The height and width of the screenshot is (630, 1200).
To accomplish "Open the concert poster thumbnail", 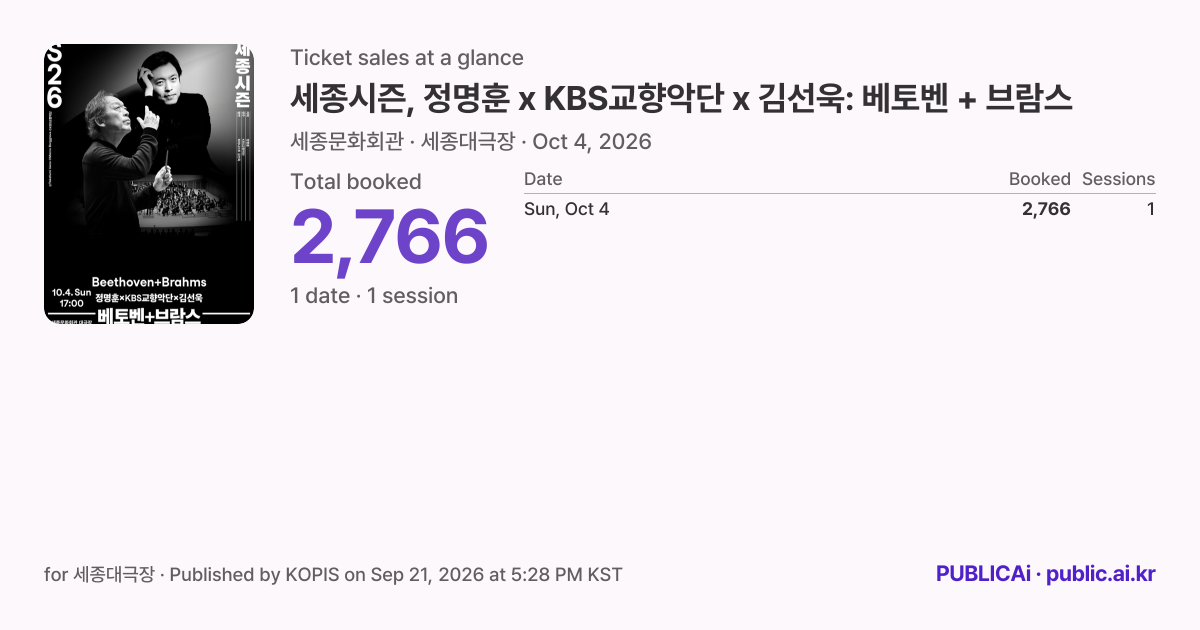I will [149, 184].
